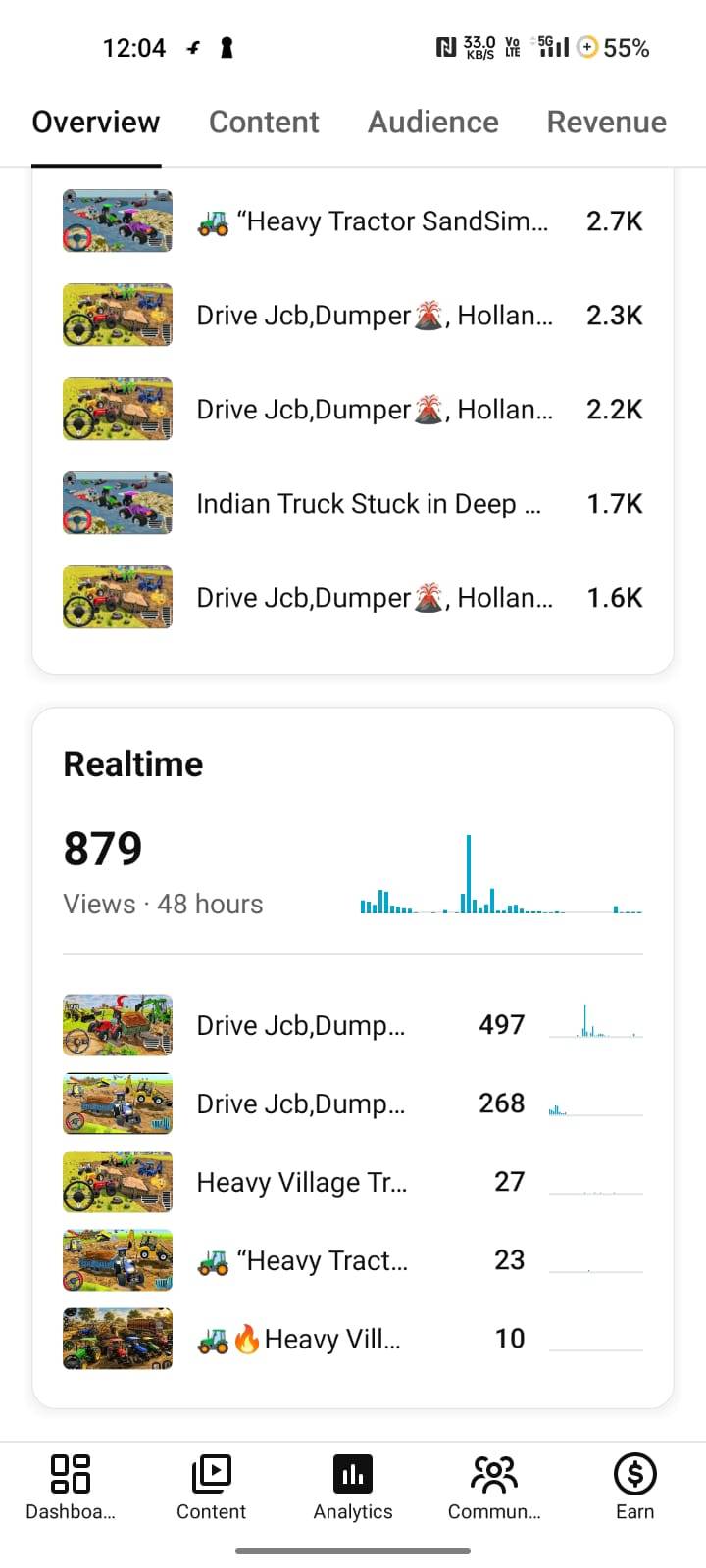The height and width of the screenshot is (1568, 706).
Task: Switch to the Content analytics tab
Action: coord(264,122)
